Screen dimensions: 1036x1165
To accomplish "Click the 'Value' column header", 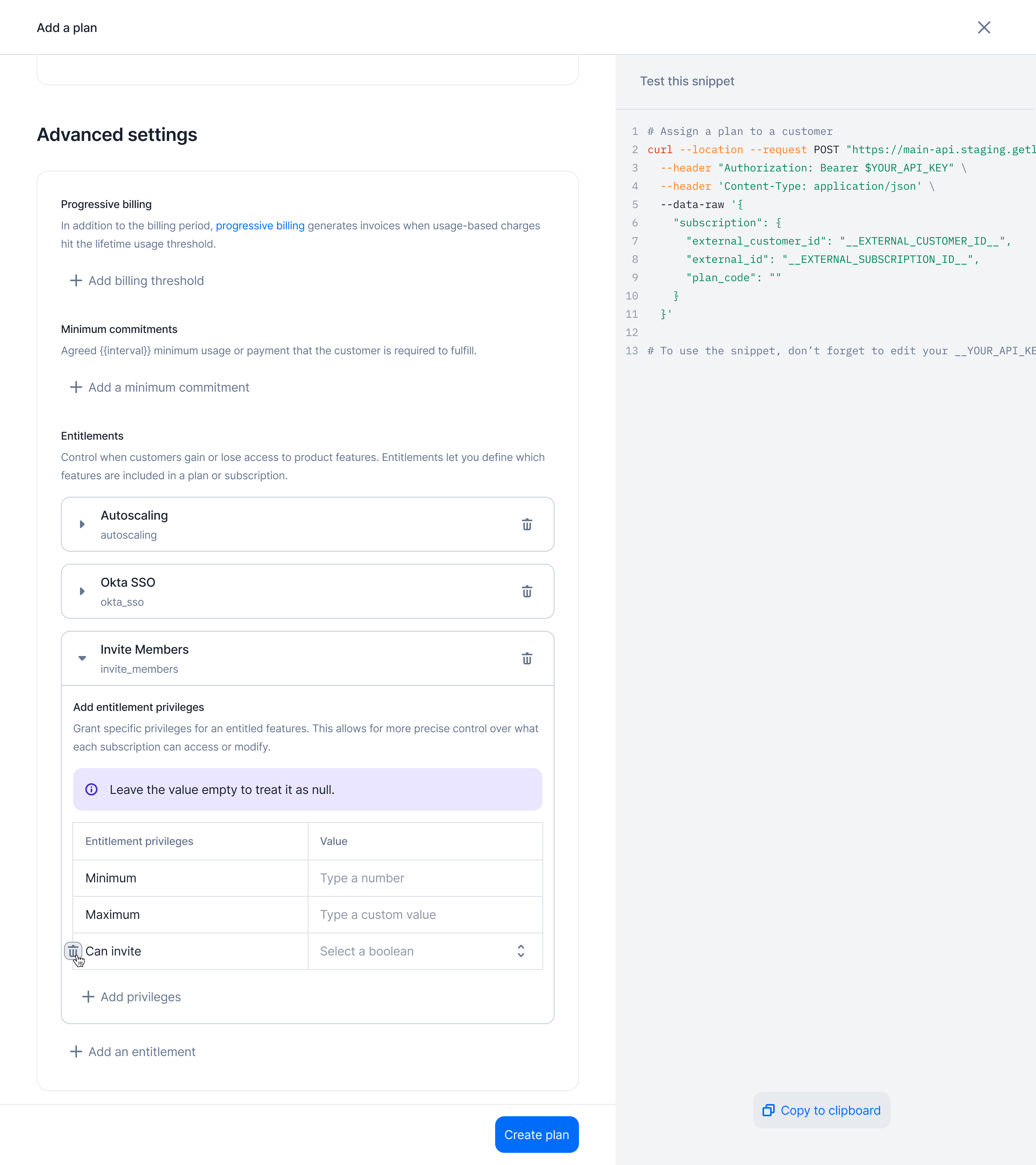I will 334,841.
